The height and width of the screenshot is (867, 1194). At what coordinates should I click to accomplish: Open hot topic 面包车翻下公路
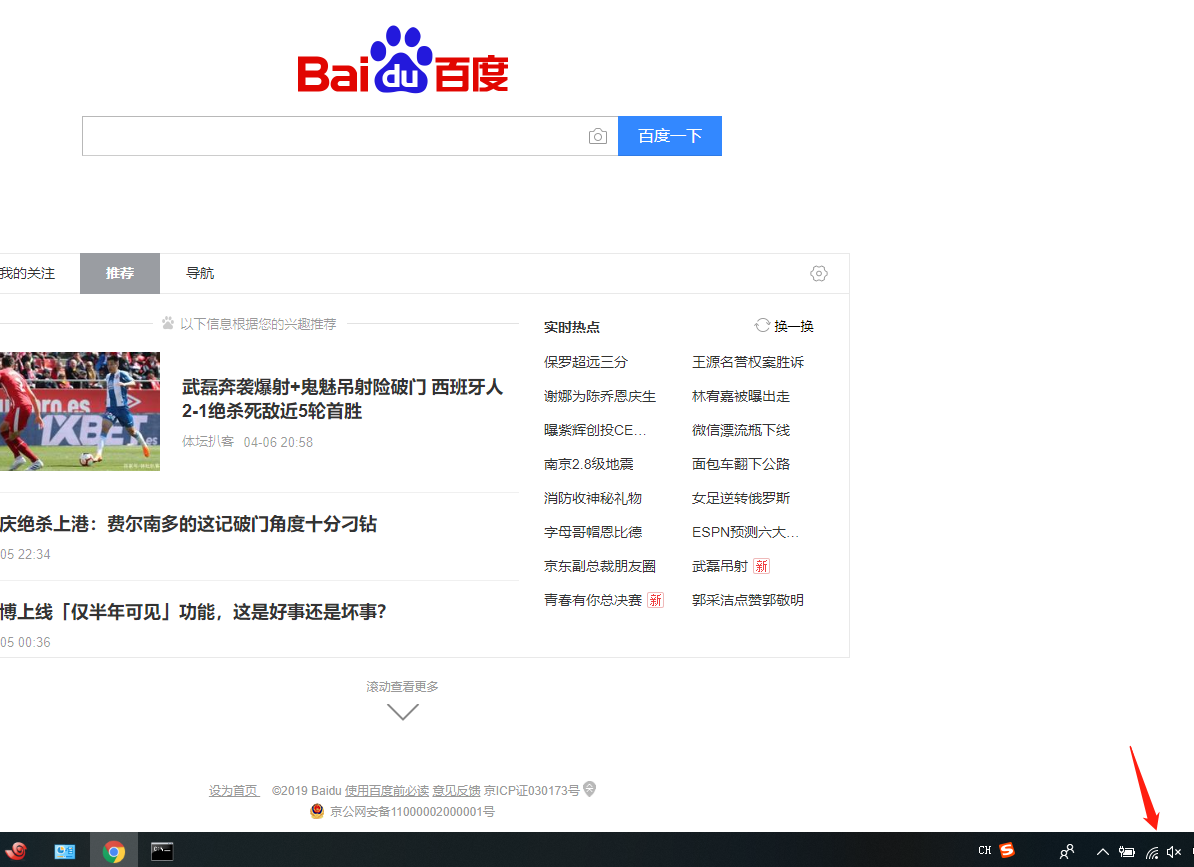pos(741,464)
